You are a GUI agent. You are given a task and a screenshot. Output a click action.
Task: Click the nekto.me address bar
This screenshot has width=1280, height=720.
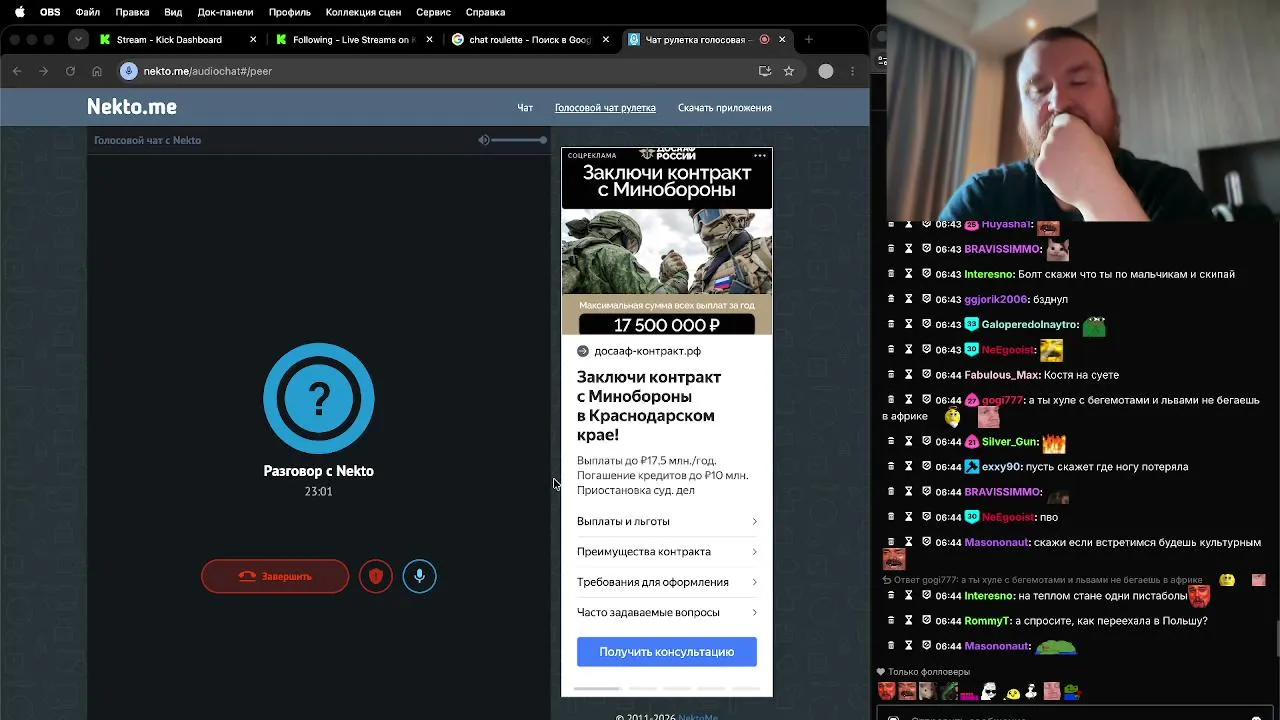pyautogui.click(x=440, y=71)
